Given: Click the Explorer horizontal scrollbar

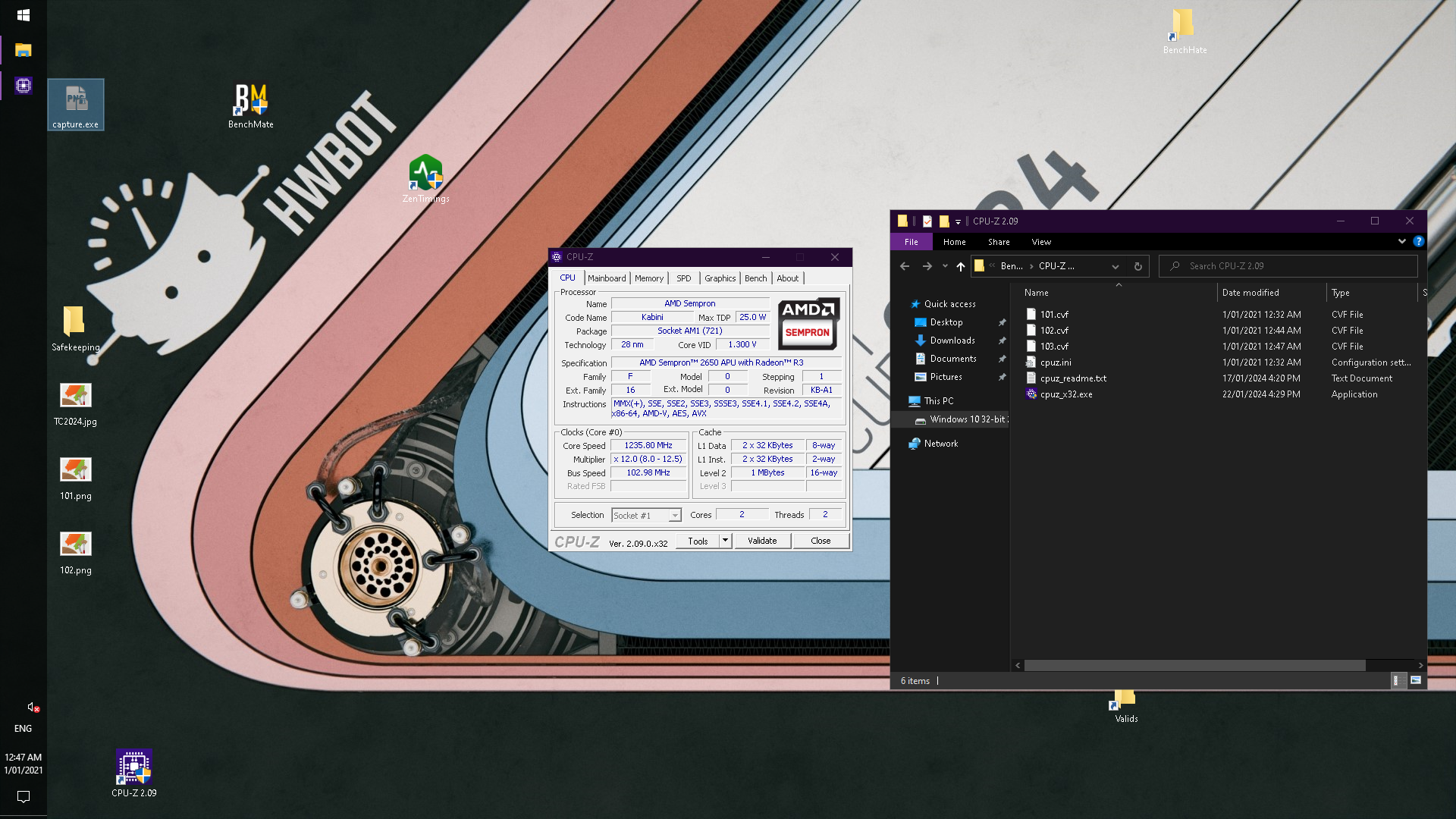Looking at the screenshot, I should 1195,665.
